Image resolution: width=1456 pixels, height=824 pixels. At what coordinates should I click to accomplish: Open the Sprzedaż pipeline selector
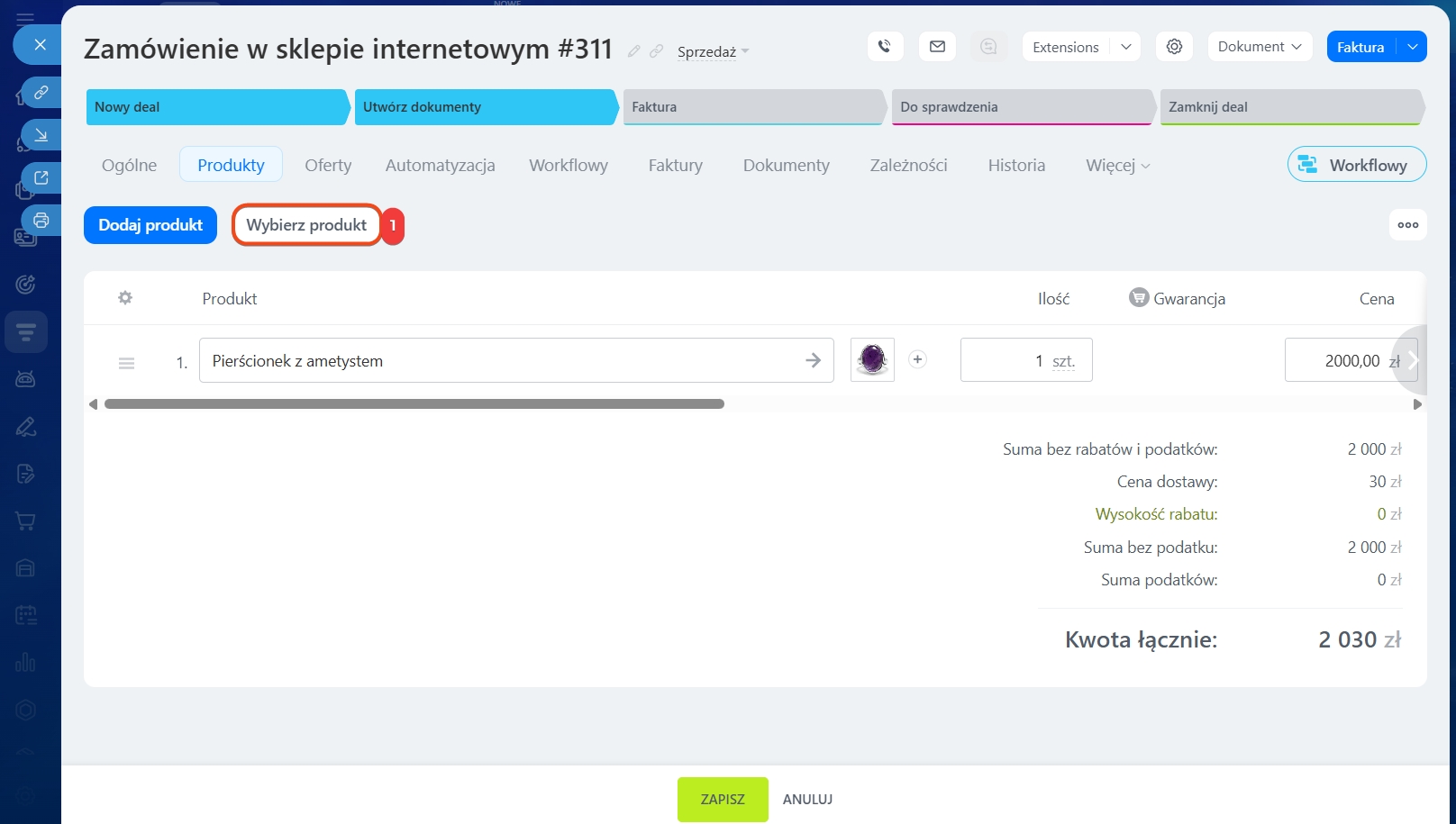tap(712, 52)
